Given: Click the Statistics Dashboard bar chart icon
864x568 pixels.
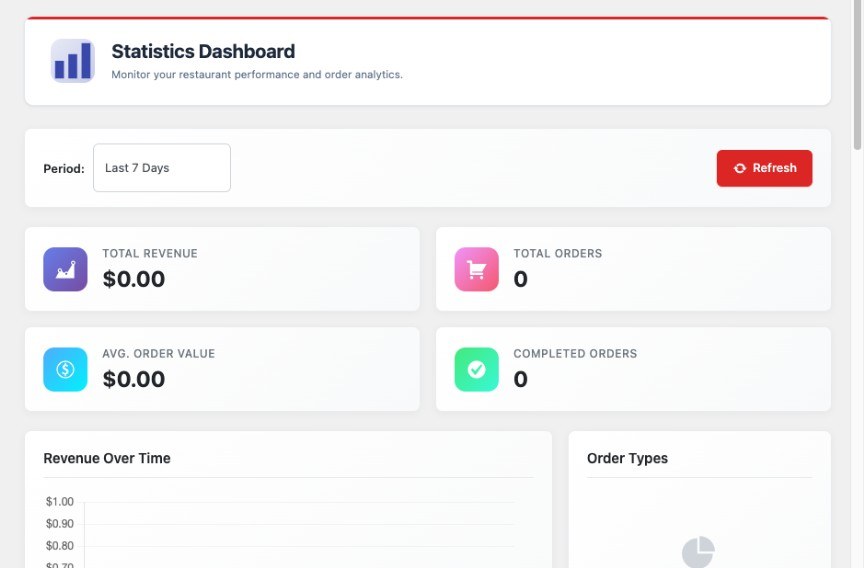Looking at the screenshot, I should pos(73,61).
